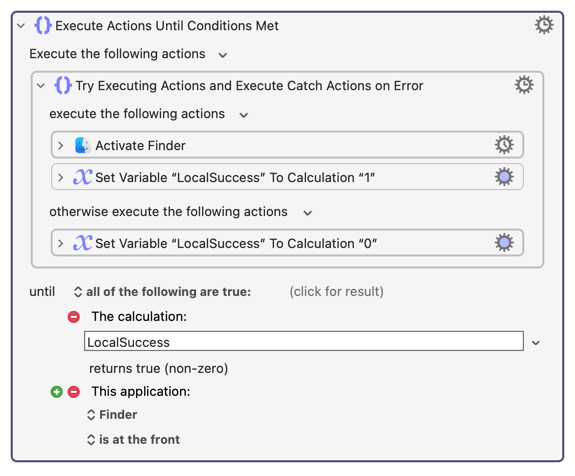
Task: Change the "is at the front" condition popup
Action: point(133,440)
